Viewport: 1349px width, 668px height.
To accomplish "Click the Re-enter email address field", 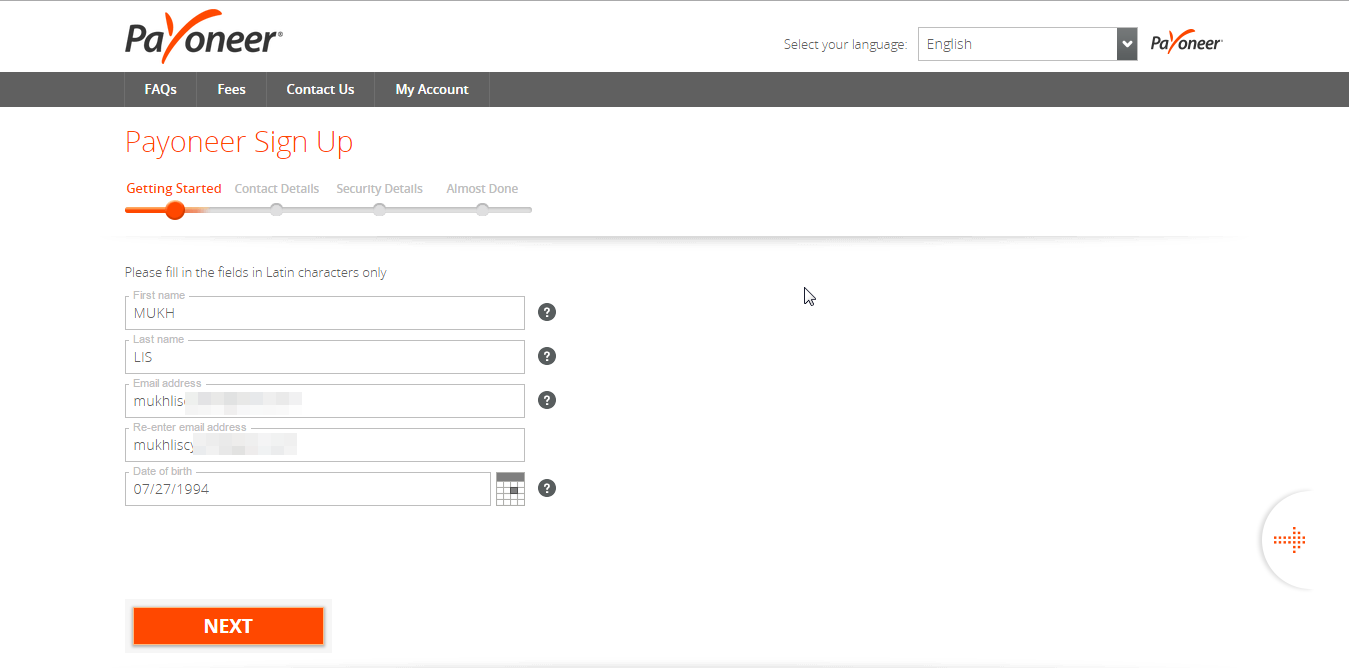I will [325, 445].
